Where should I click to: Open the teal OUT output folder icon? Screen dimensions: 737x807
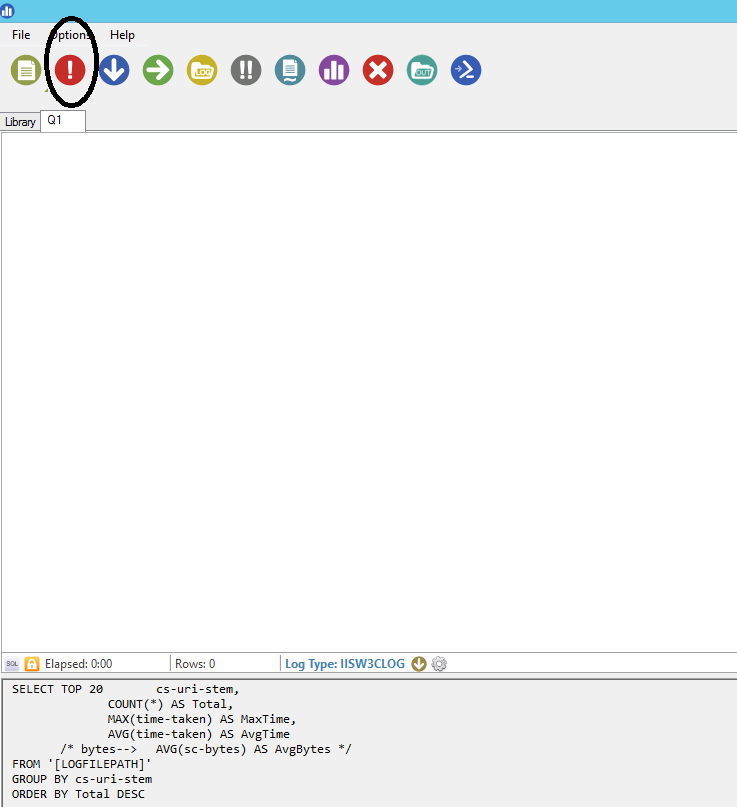[x=422, y=70]
